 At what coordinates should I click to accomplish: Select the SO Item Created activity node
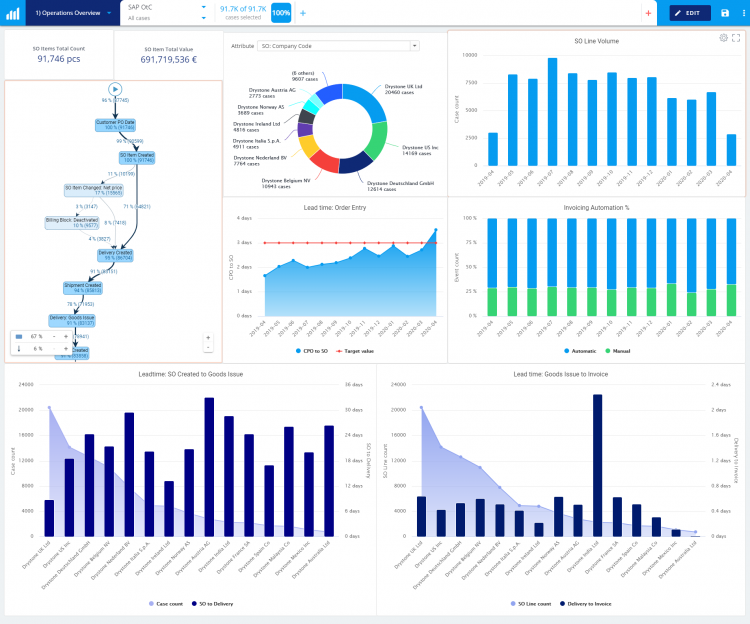[x=137, y=157]
